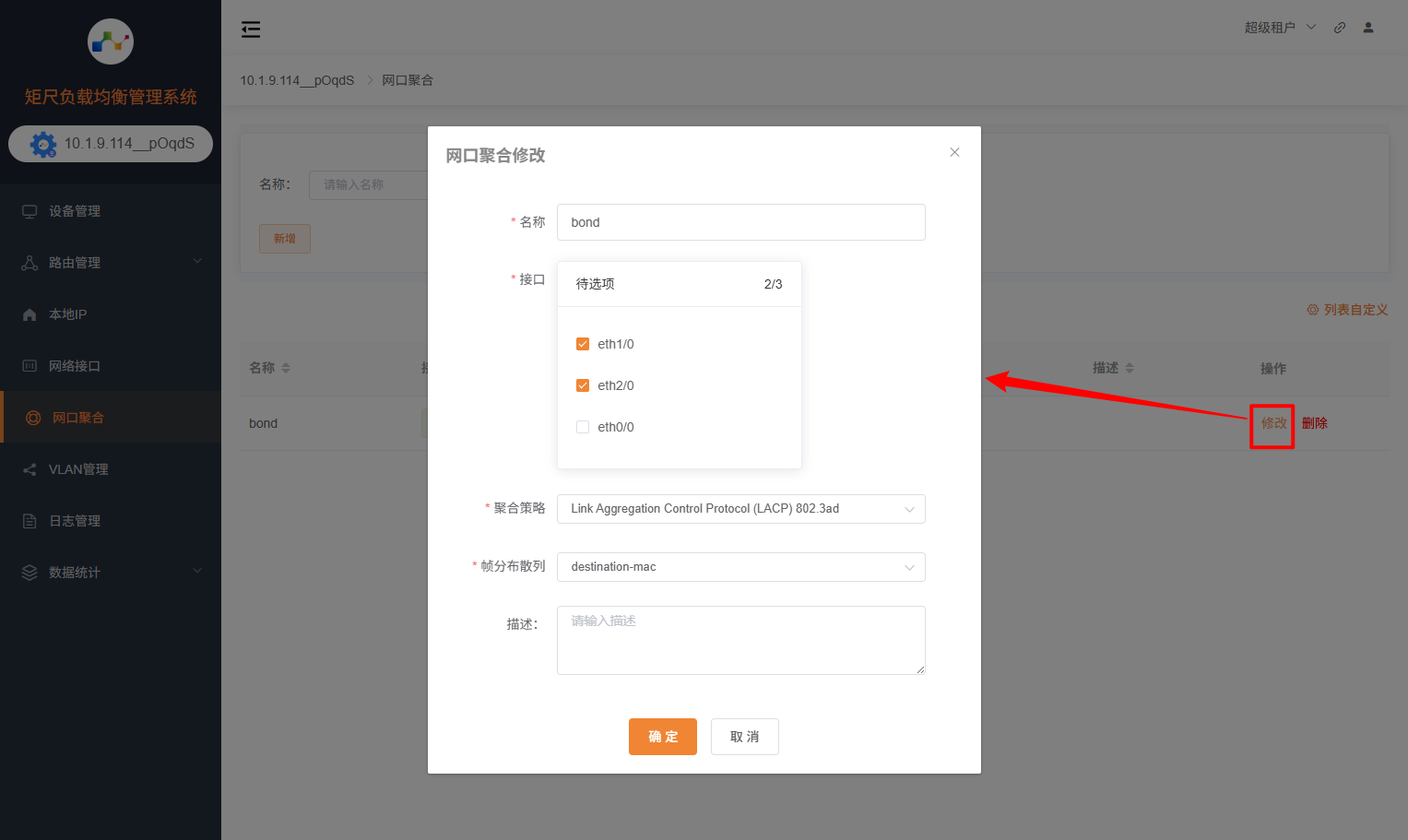The height and width of the screenshot is (840, 1408).
Task: Click inside the bond name input field
Action: pyautogui.click(x=740, y=222)
